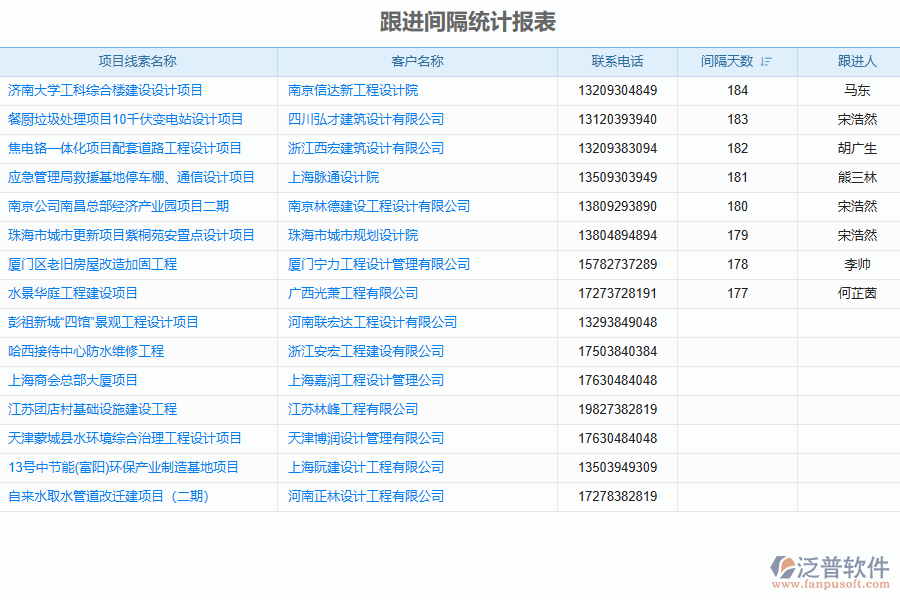This screenshot has height=600, width=900.
Task: Open 餐厨垃圾处理项目10千伏变电站设计项目 link
Action: pos(125,120)
